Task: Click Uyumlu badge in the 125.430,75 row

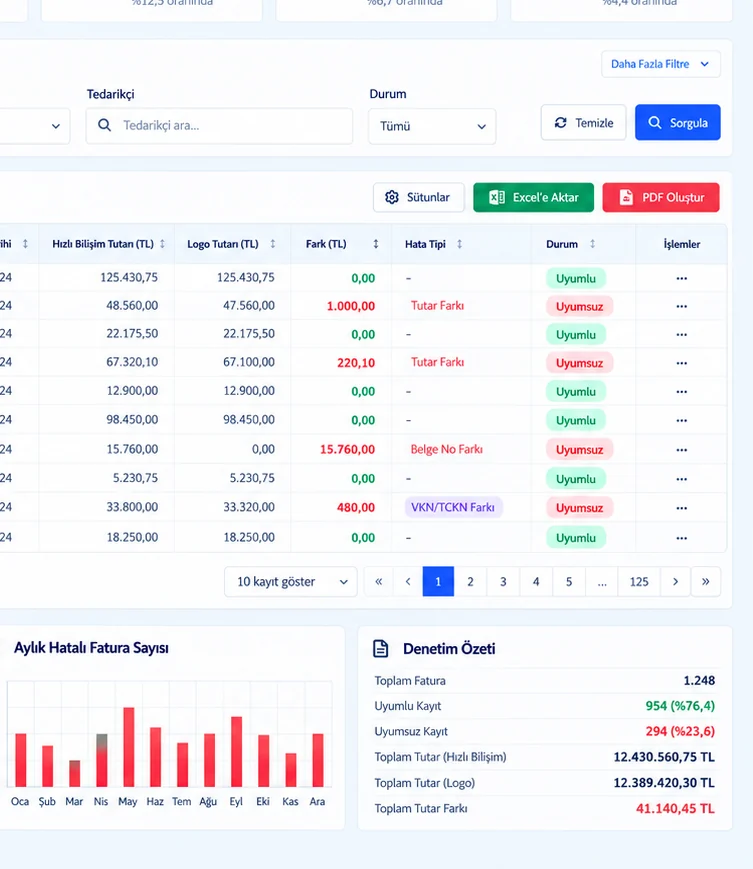Action: click(x=576, y=278)
